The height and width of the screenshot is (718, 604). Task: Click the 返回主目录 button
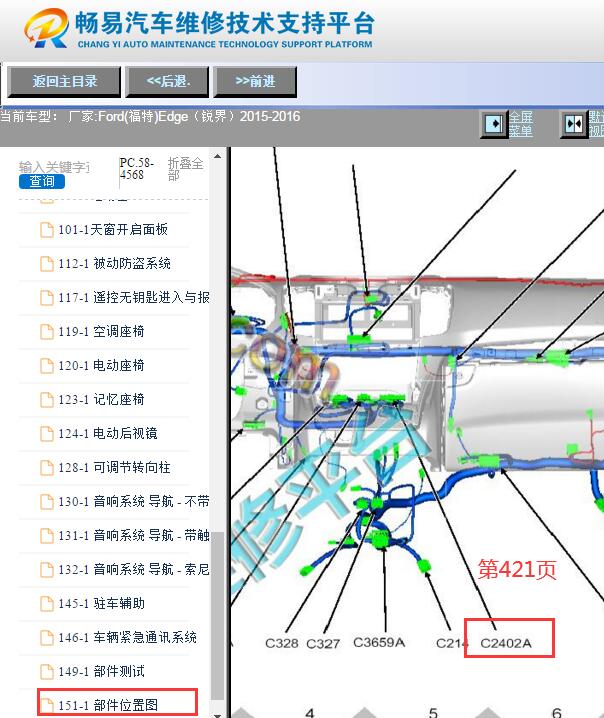(64, 82)
